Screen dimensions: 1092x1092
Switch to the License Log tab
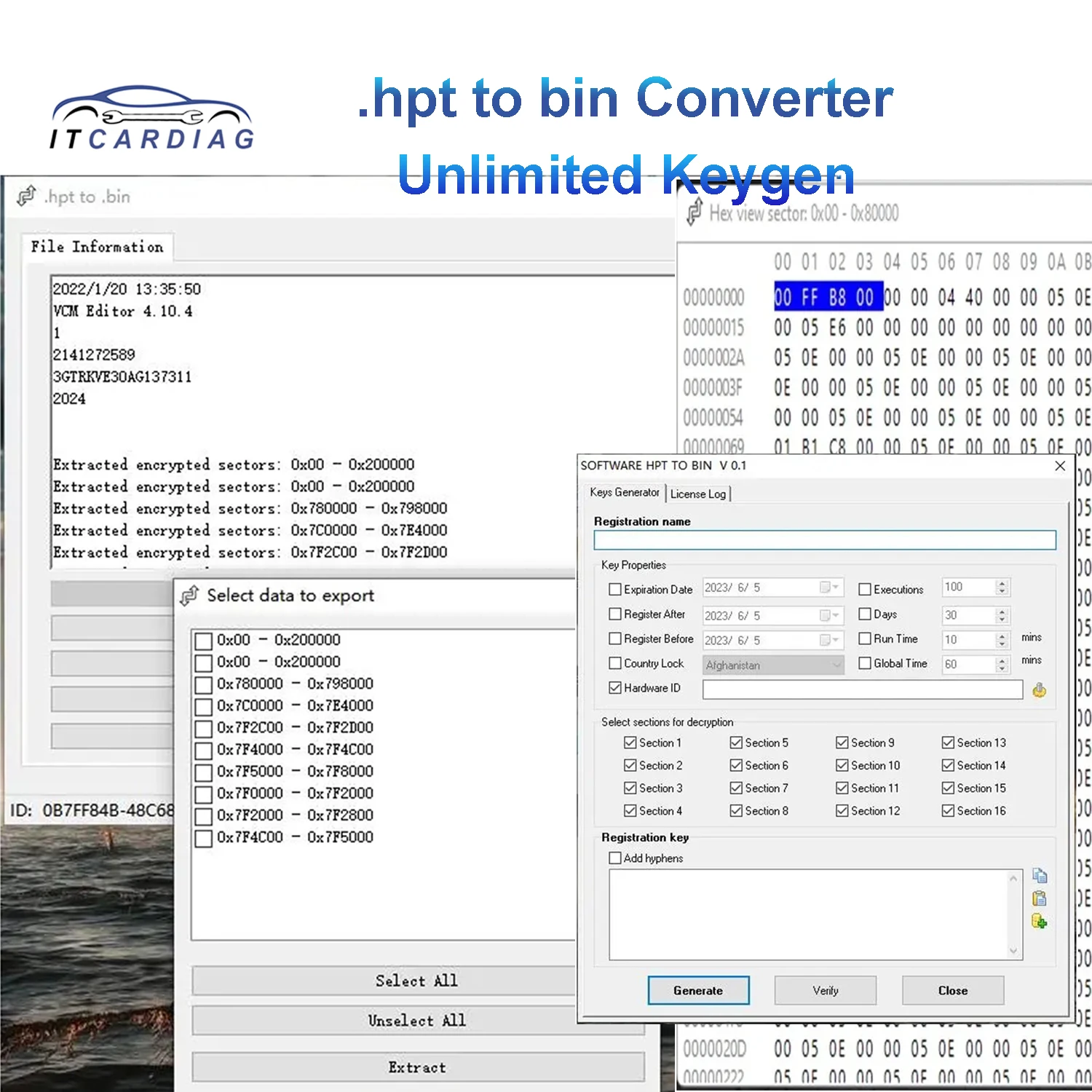point(697,494)
